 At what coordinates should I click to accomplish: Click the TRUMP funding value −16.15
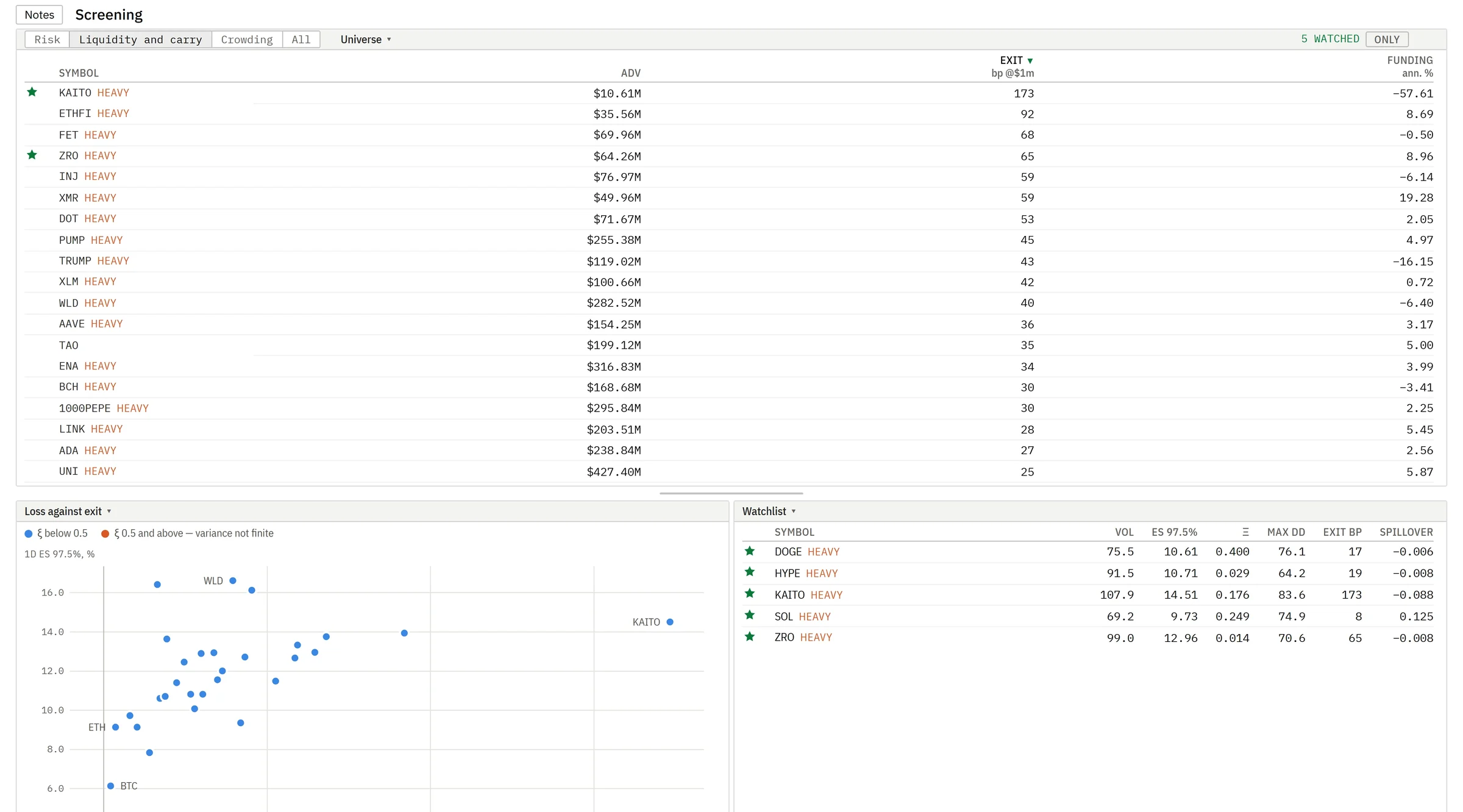point(1412,261)
